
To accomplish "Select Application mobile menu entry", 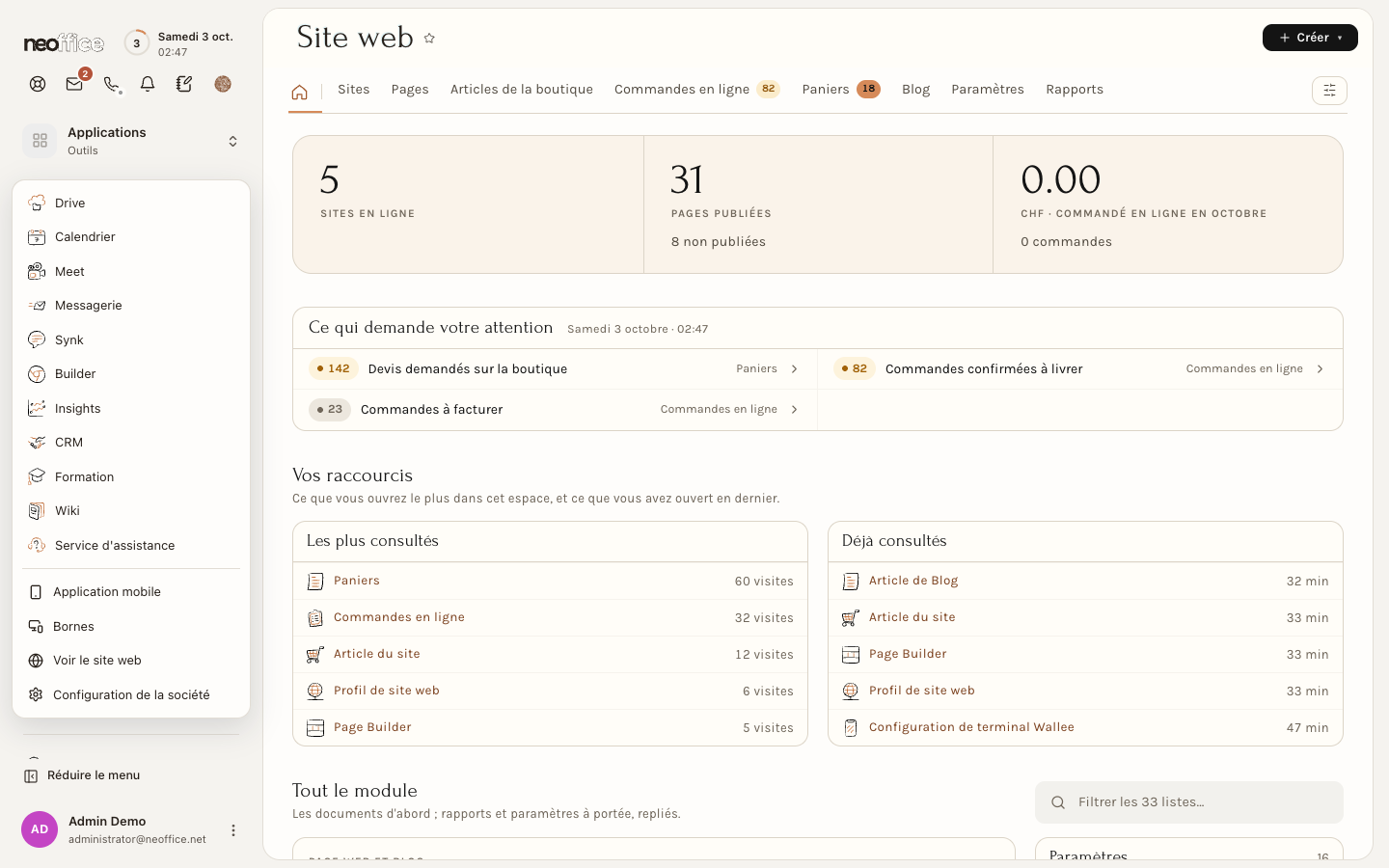I will [131, 592].
